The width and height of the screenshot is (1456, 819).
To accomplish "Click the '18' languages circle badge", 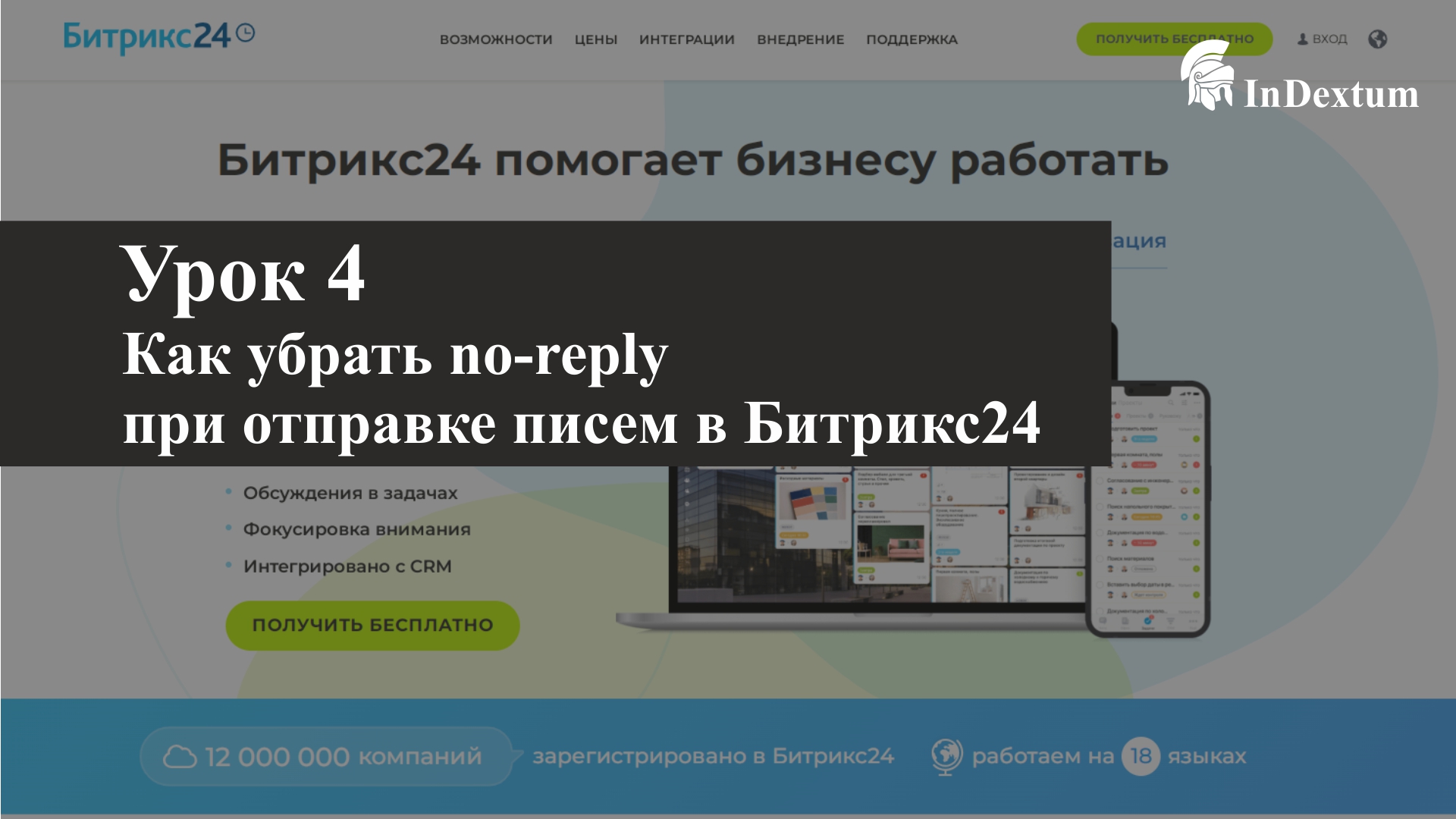I will (1141, 756).
